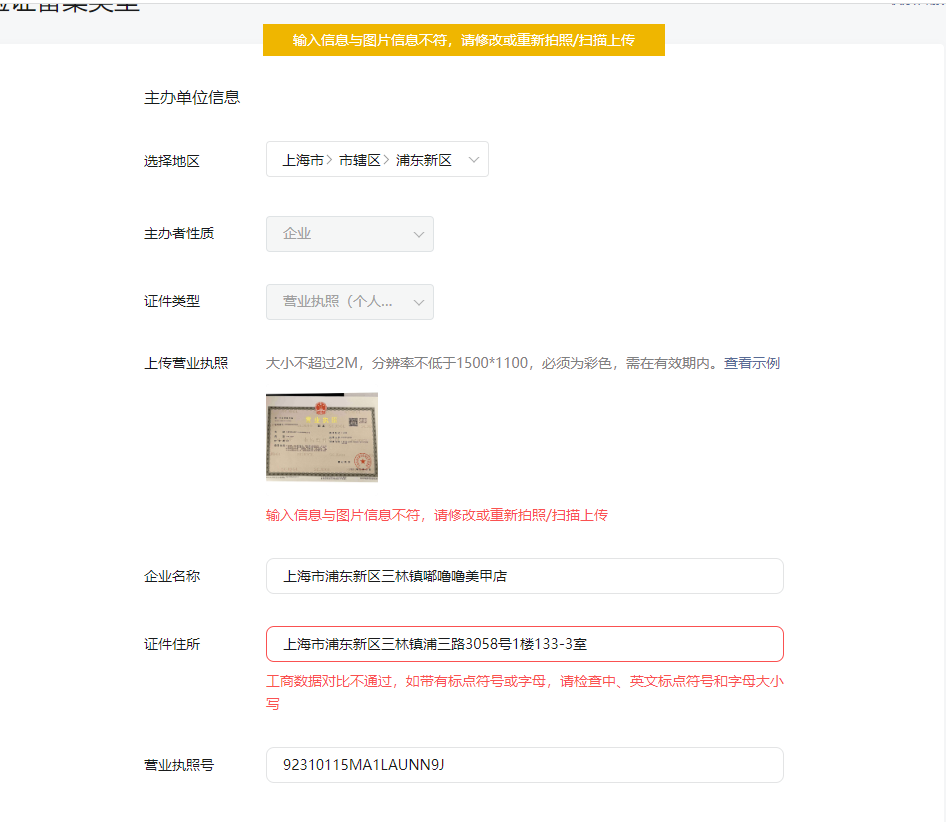Image resolution: width=946 pixels, height=822 pixels.
Task: Focus the 营业执照号 input field
Action: (x=525, y=765)
